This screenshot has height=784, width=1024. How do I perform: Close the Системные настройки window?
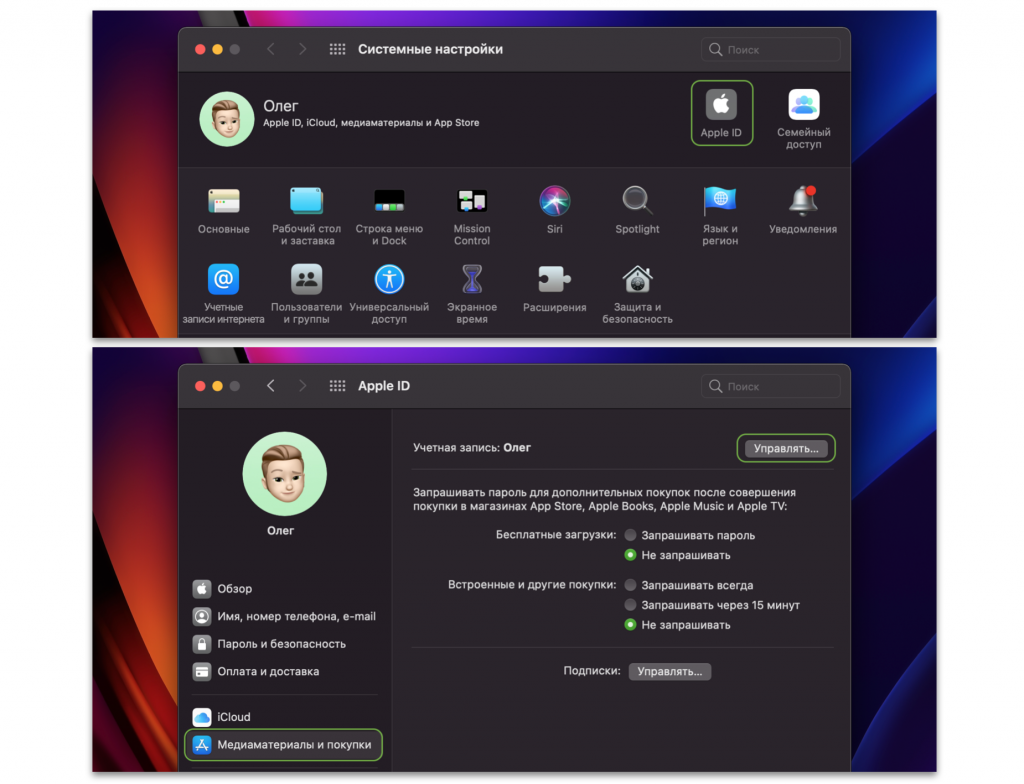click(200, 49)
